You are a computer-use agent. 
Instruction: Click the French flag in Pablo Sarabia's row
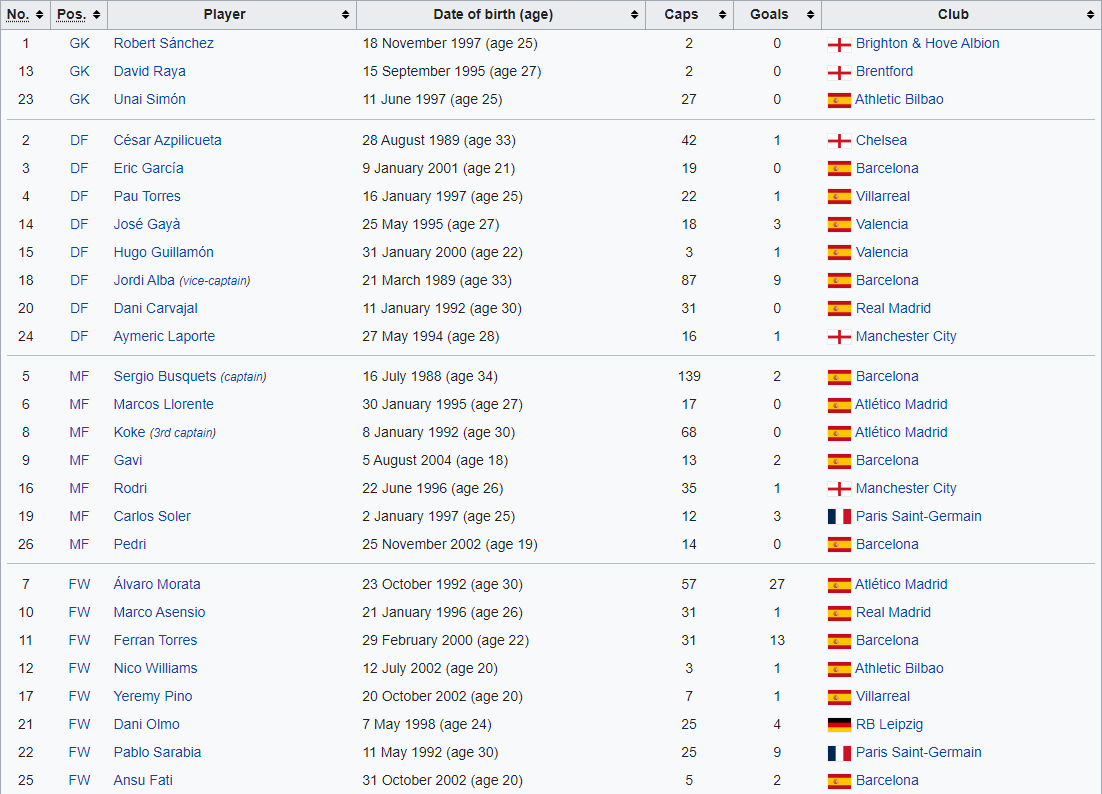[839, 752]
